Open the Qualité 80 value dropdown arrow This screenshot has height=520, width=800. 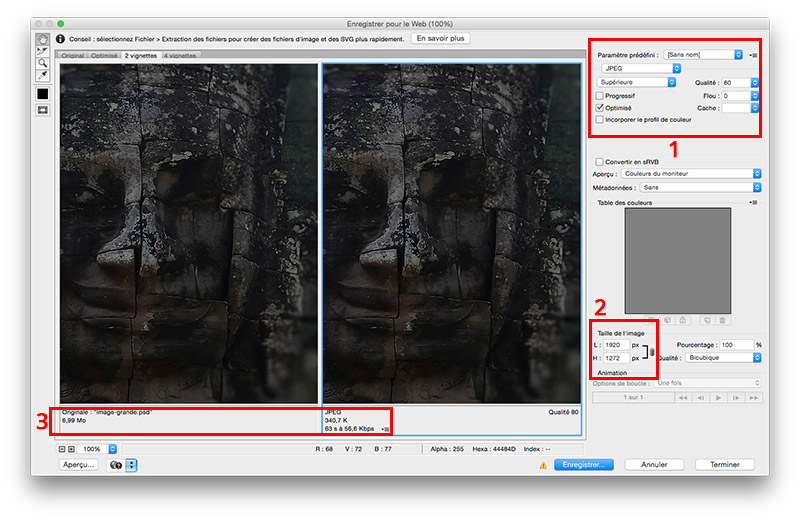pos(755,83)
